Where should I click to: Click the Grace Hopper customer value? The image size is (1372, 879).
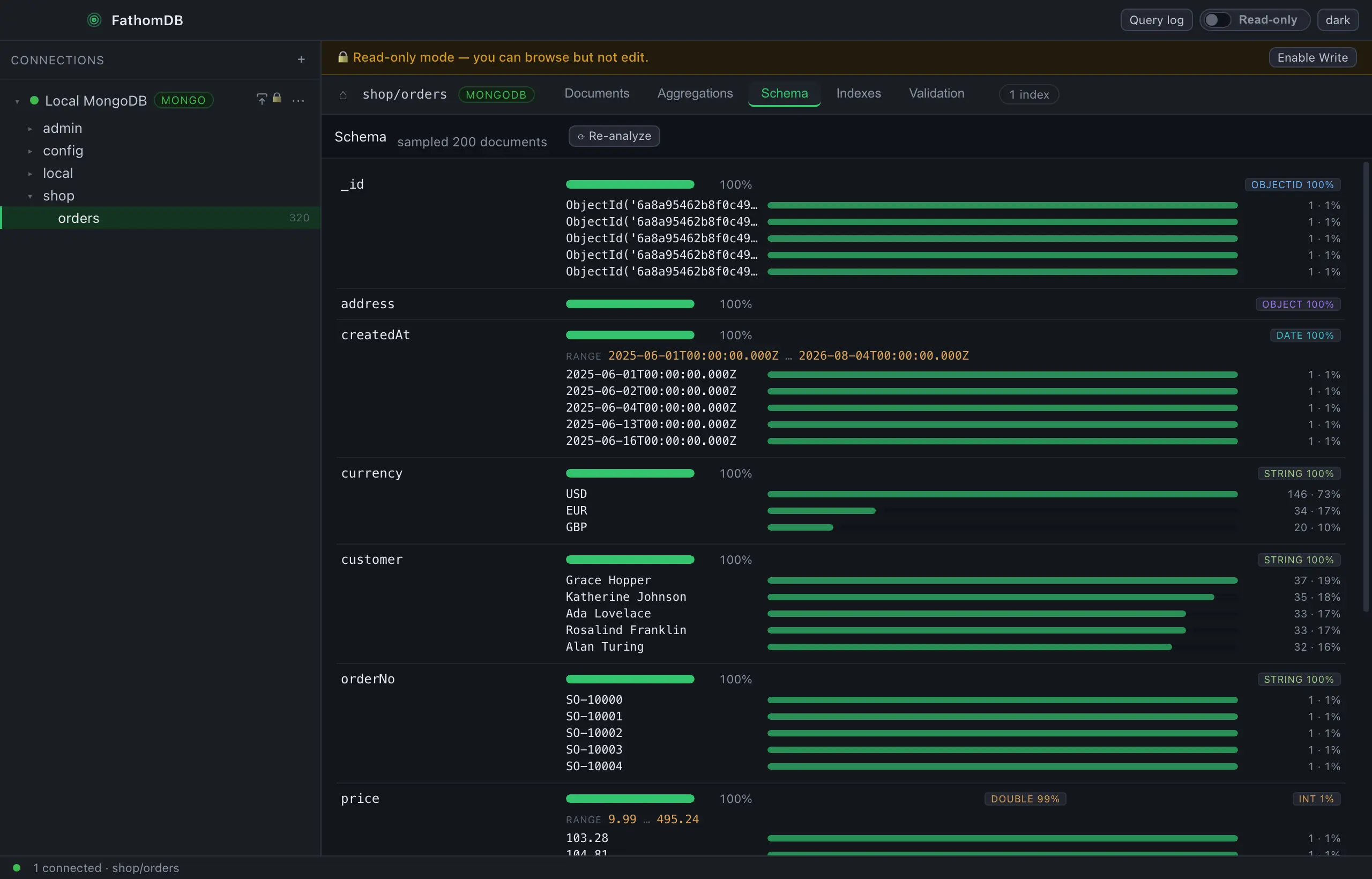pyautogui.click(x=608, y=580)
